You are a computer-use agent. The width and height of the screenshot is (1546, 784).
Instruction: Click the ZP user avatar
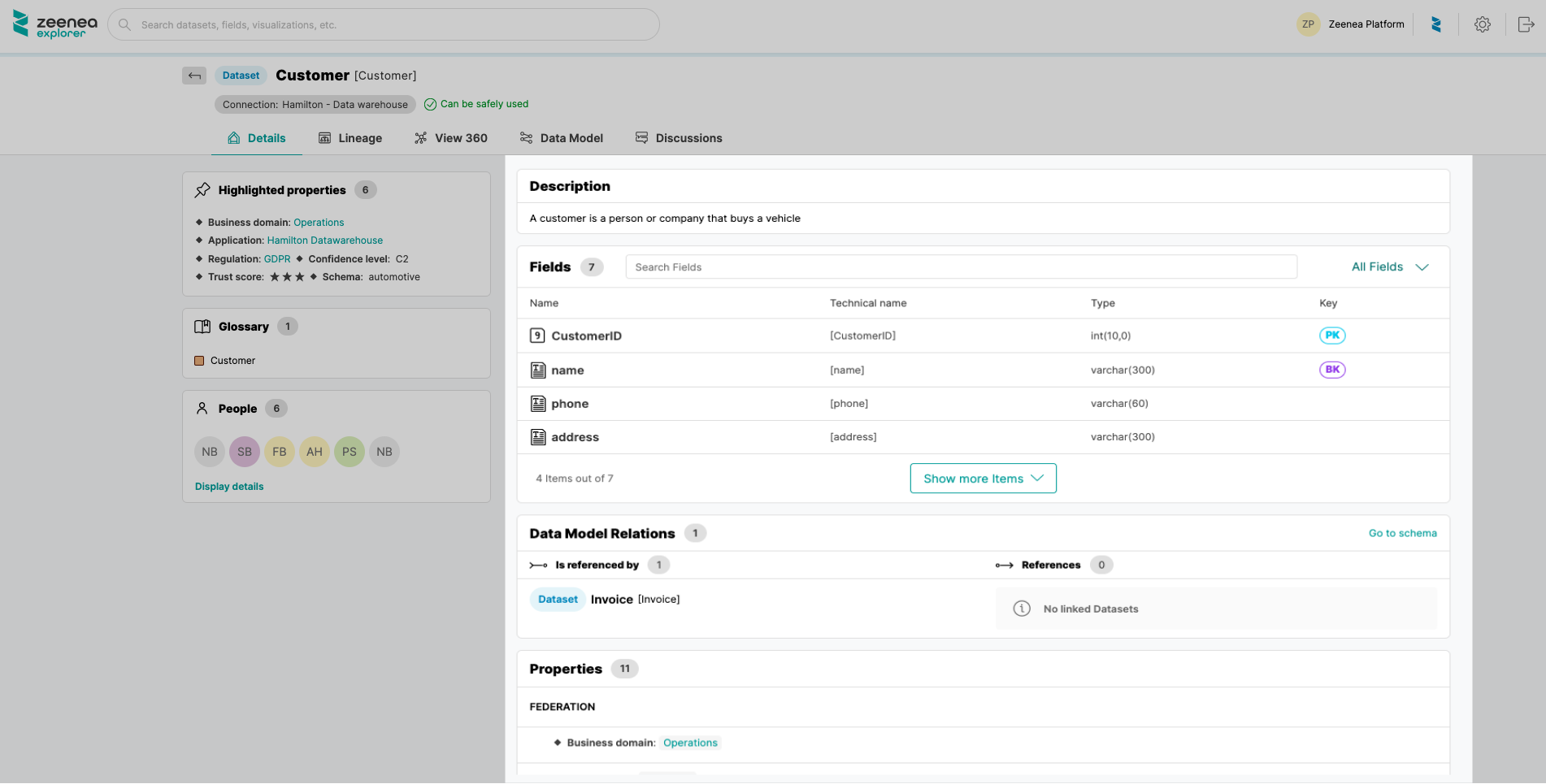click(x=1308, y=24)
